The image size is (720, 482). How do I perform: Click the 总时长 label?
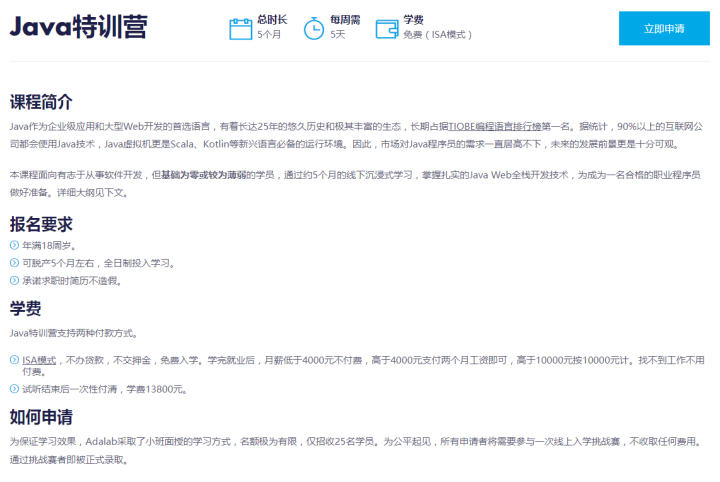point(272,20)
